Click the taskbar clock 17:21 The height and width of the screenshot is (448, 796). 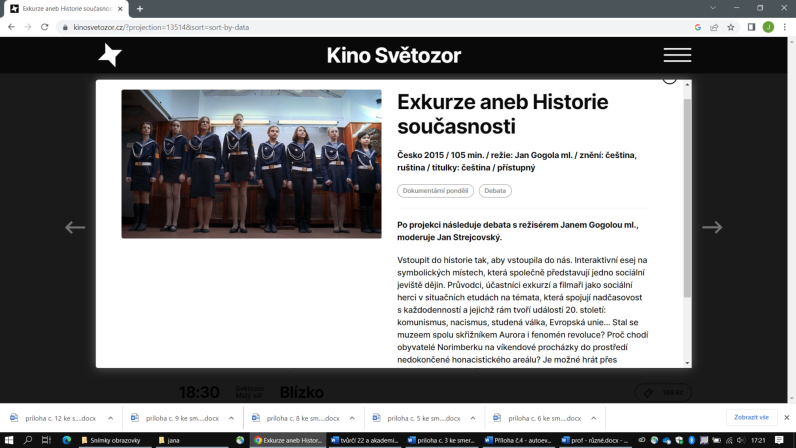click(757, 440)
